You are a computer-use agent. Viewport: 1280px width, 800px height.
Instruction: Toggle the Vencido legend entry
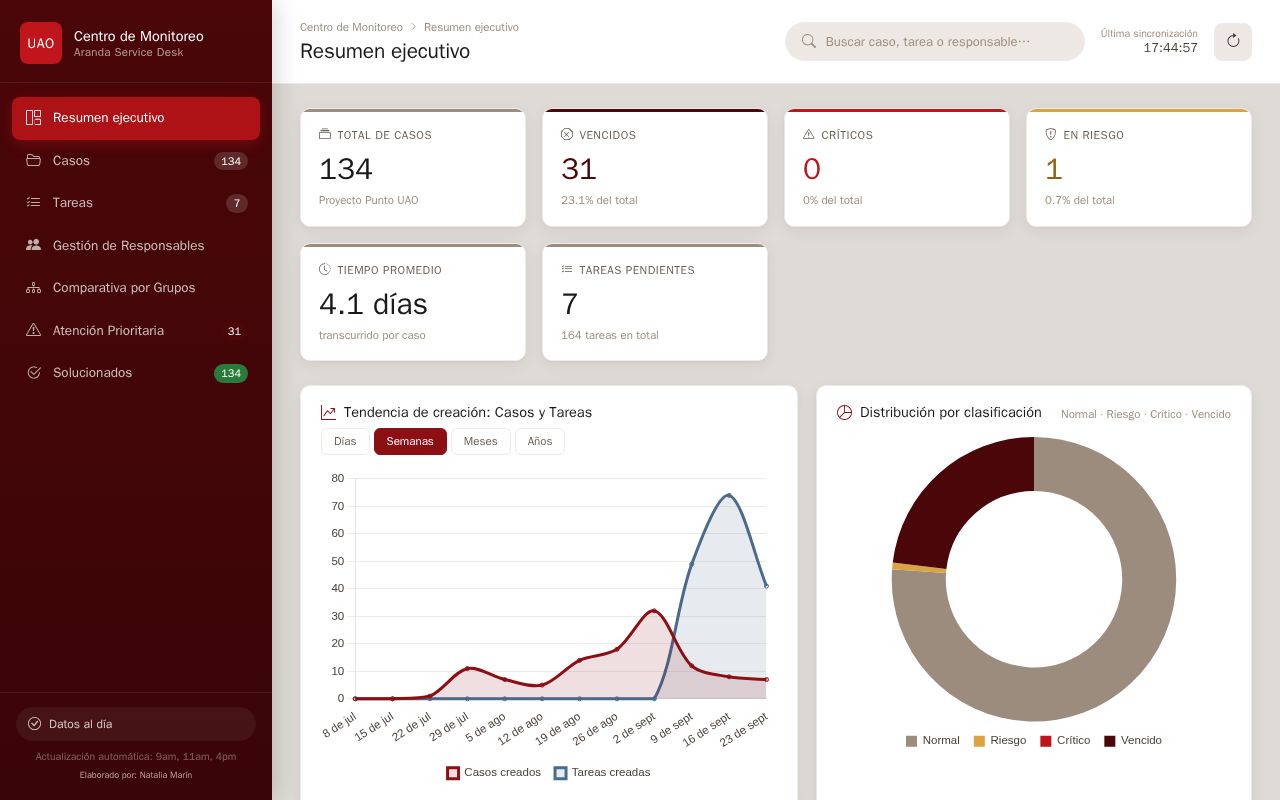point(1133,741)
